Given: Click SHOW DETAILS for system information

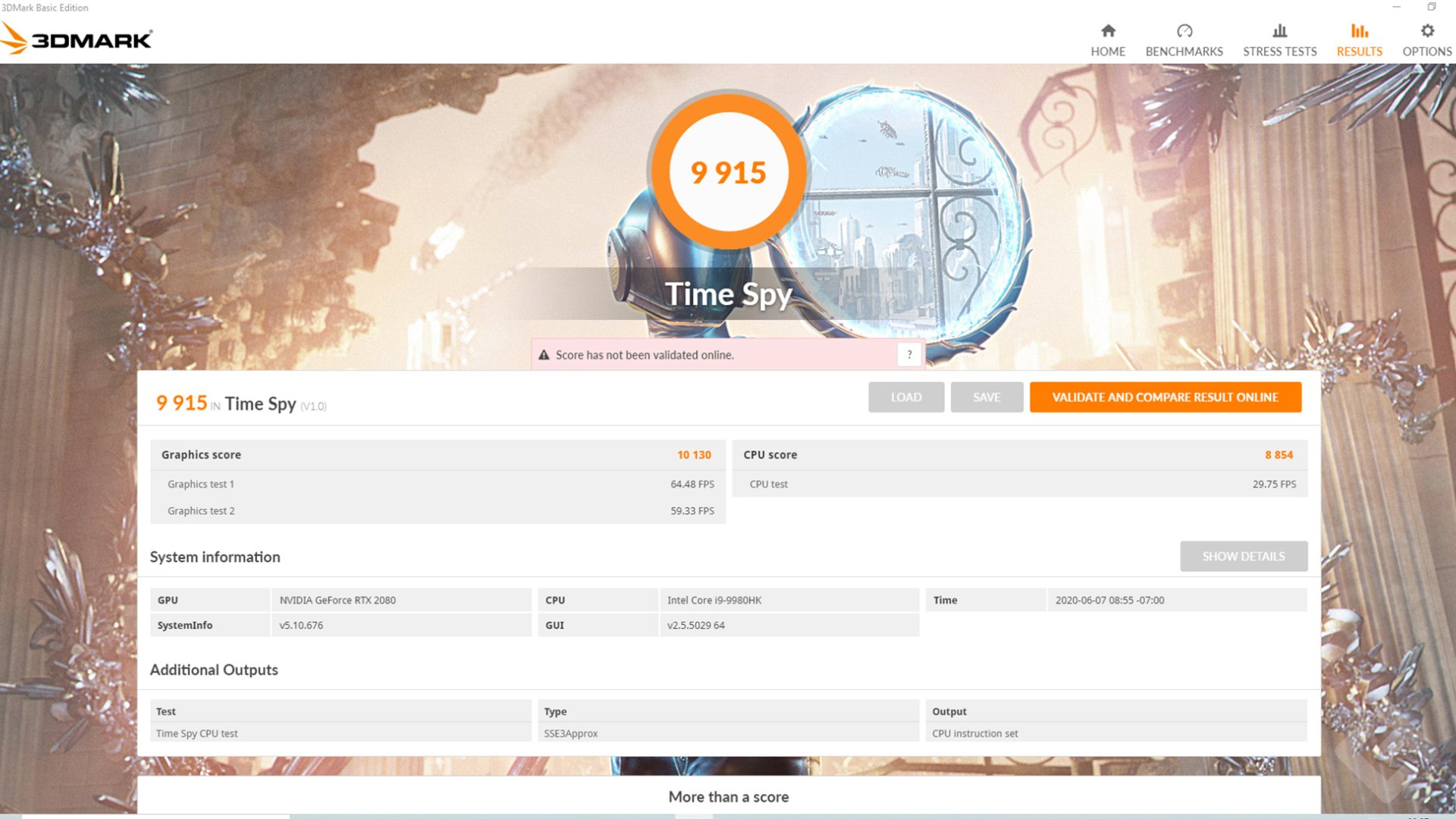Looking at the screenshot, I should click(x=1244, y=557).
